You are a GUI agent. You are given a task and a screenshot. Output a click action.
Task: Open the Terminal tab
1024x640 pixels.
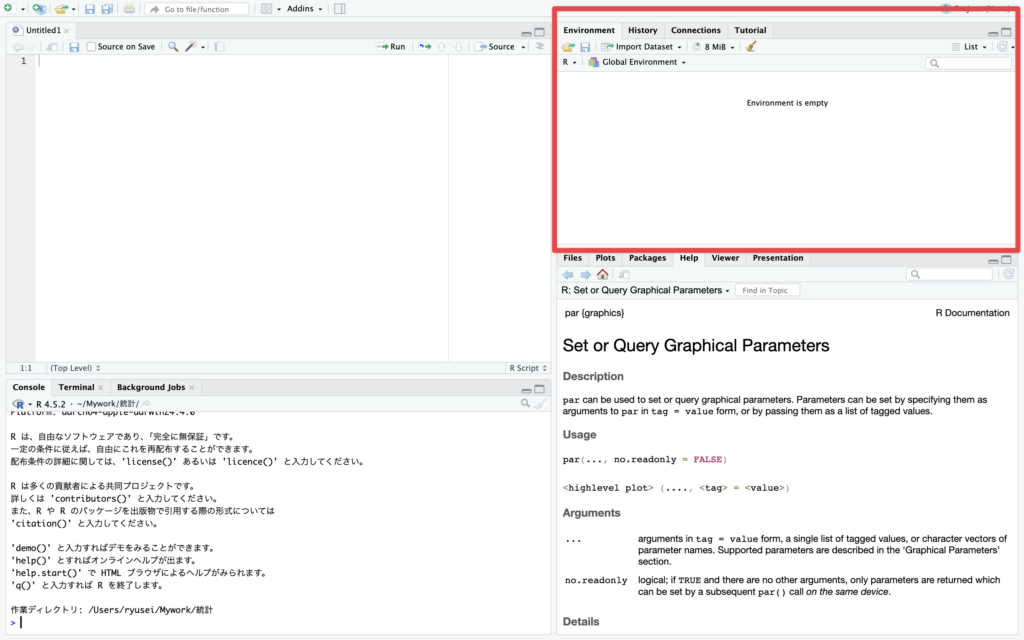[x=76, y=387]
